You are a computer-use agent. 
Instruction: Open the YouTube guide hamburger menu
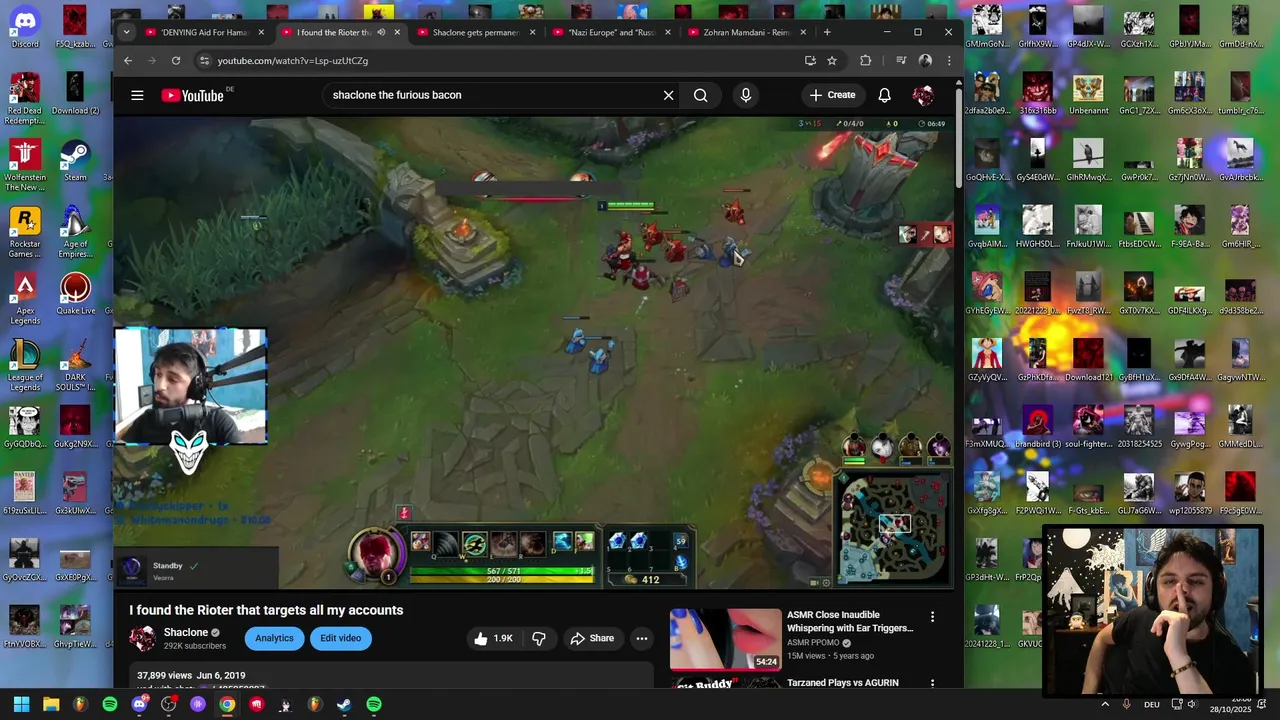pyautogui.click(x=137, y=95)
